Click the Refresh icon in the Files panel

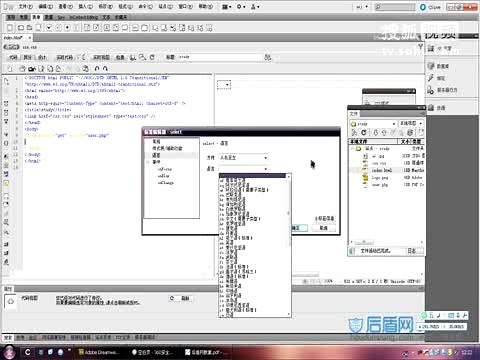[x=364, y=132]
